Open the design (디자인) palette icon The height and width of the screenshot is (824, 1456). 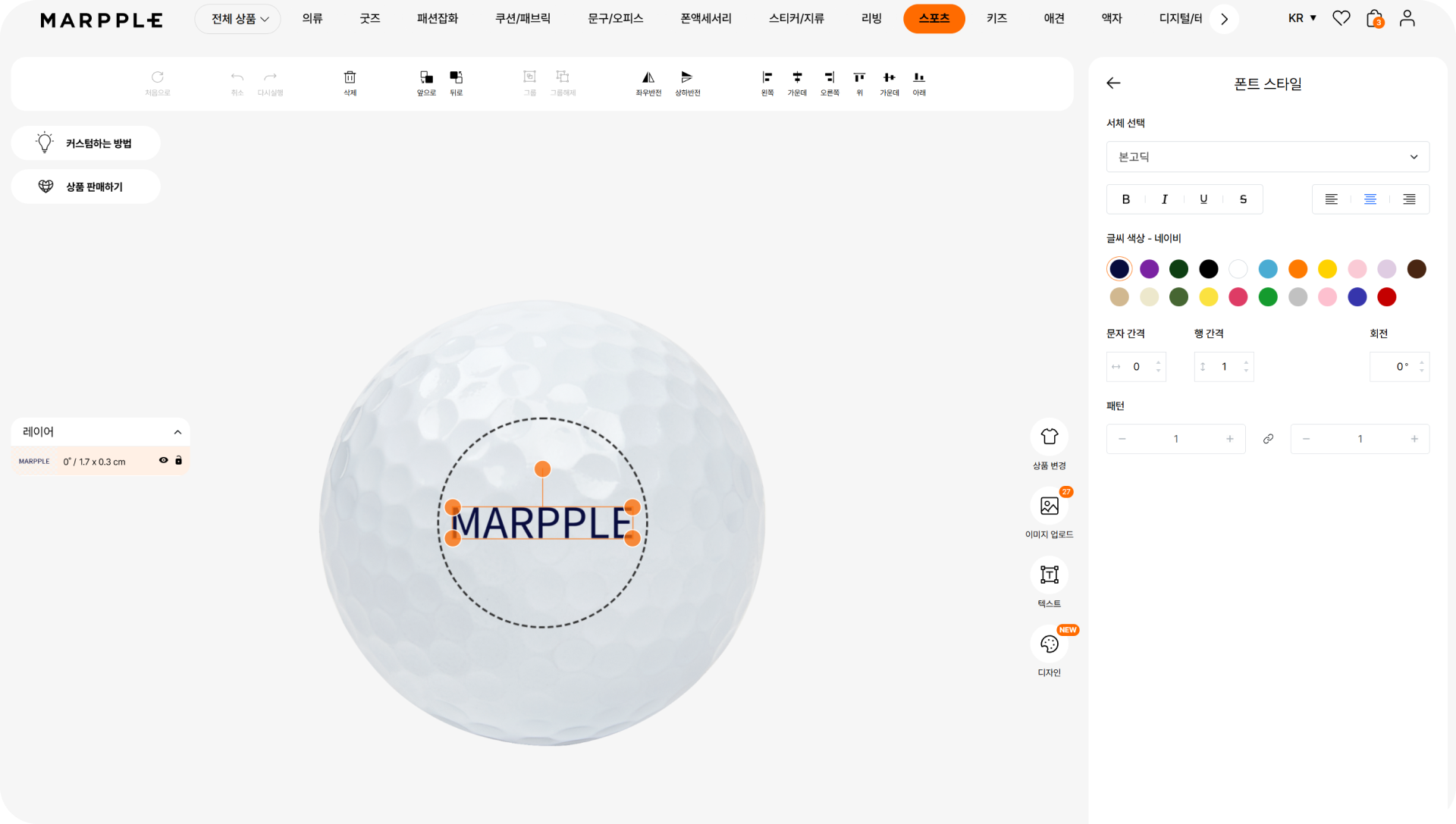coord(1050,644)
